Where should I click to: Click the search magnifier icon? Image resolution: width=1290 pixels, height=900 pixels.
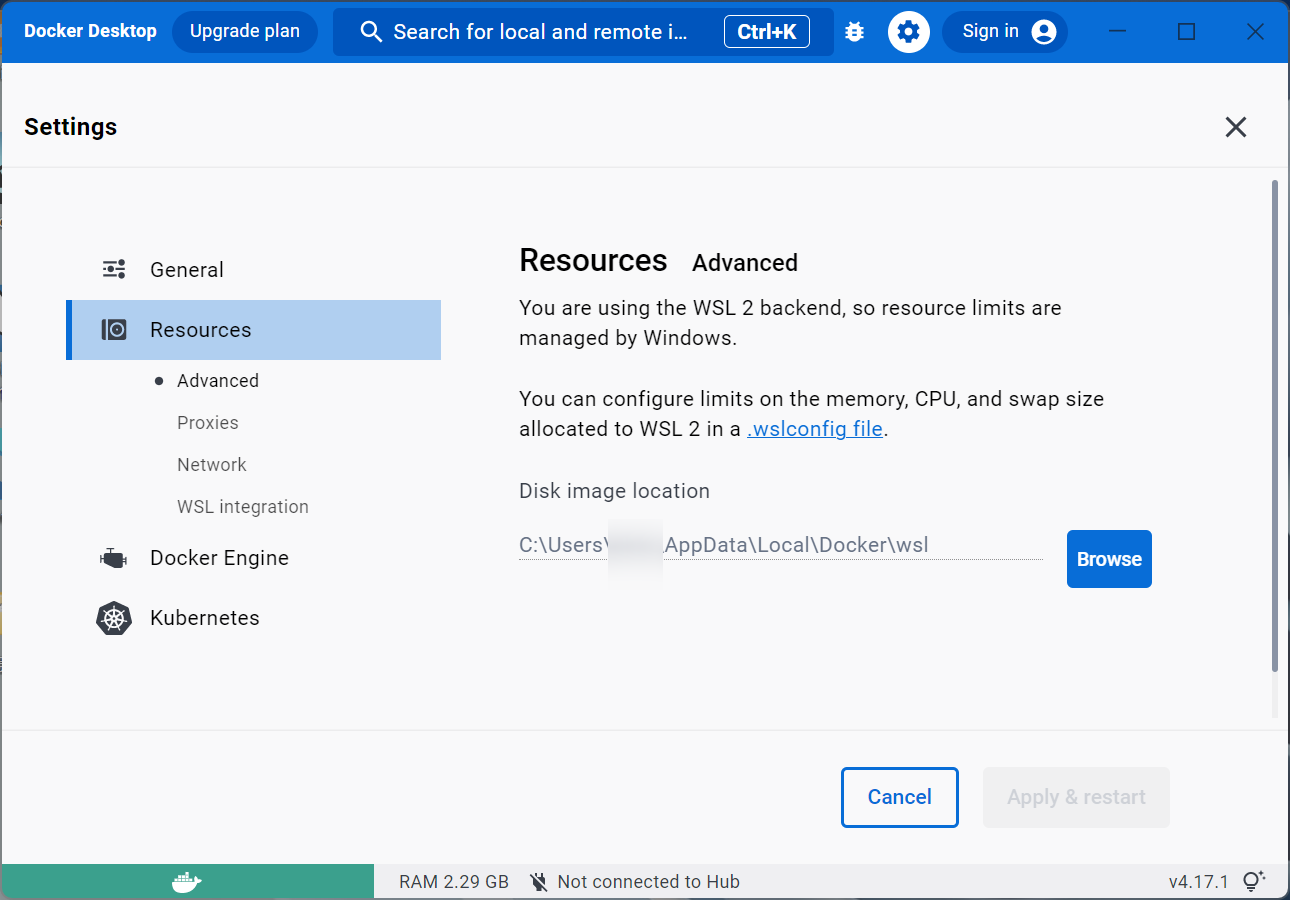pos(371,32)
